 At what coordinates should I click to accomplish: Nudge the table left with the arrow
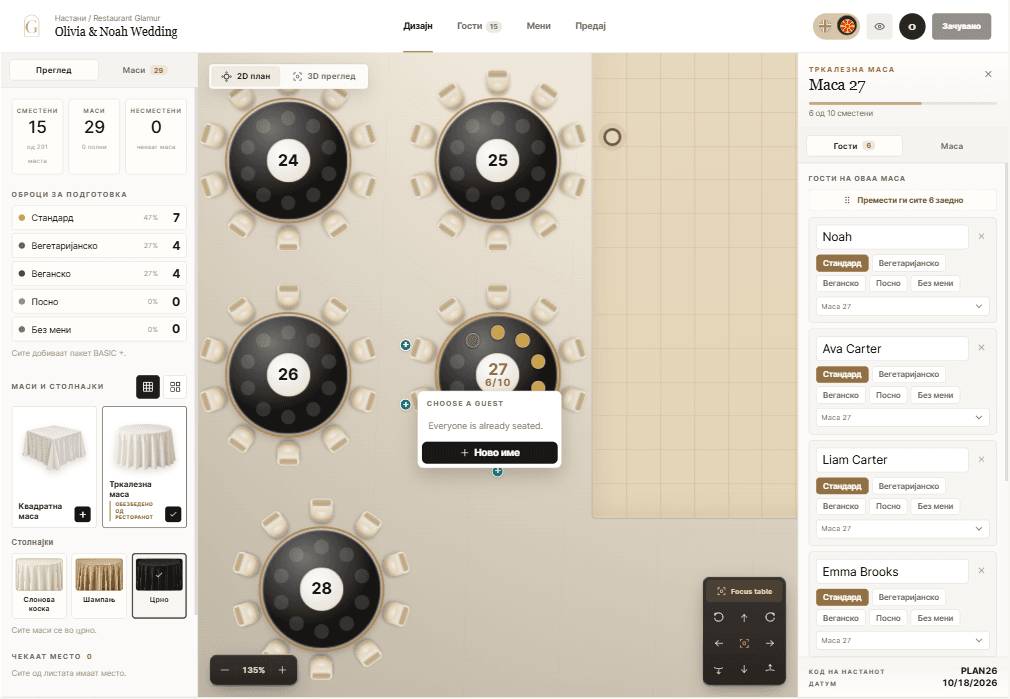(x=718, y=643)
